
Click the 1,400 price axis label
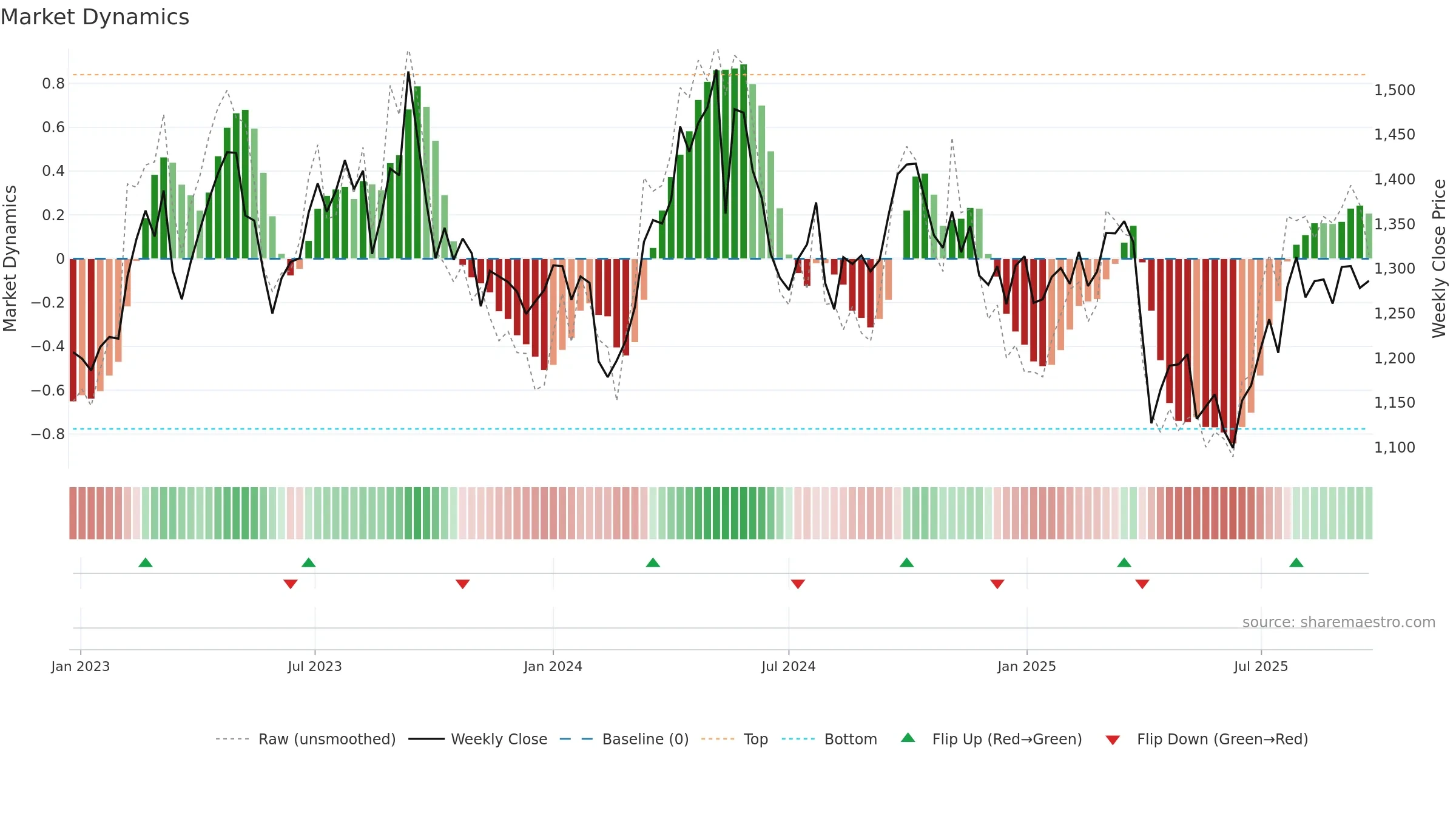(x=1395, y=180)
